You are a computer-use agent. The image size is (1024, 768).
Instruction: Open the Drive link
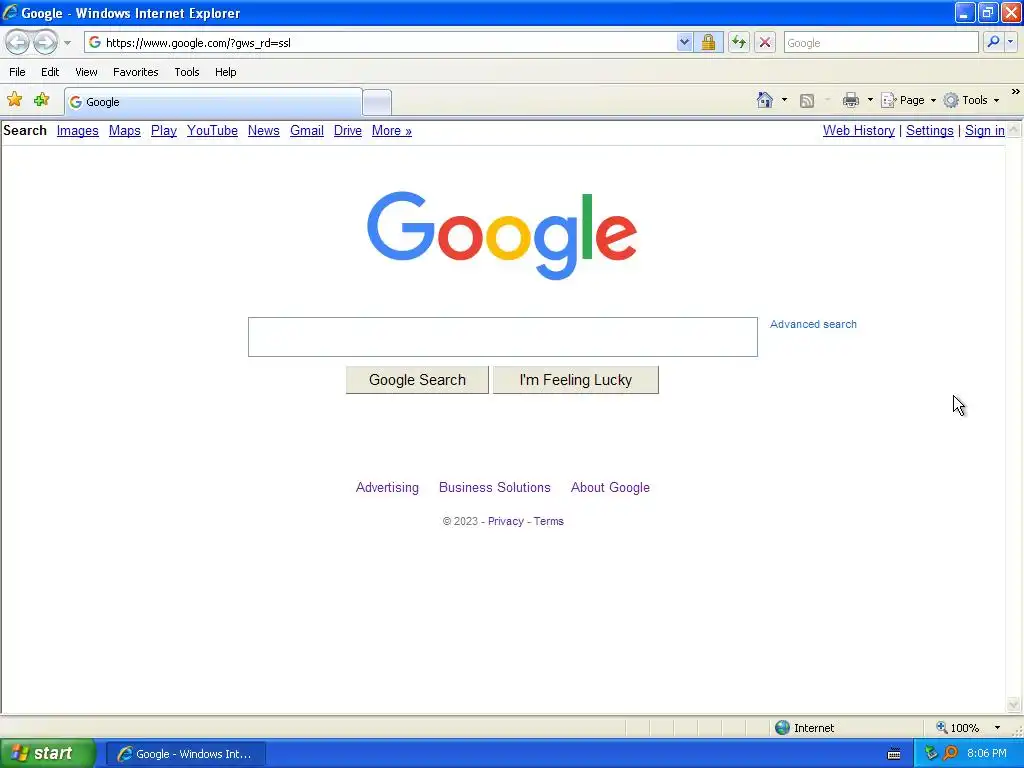[x=347, y=131]
